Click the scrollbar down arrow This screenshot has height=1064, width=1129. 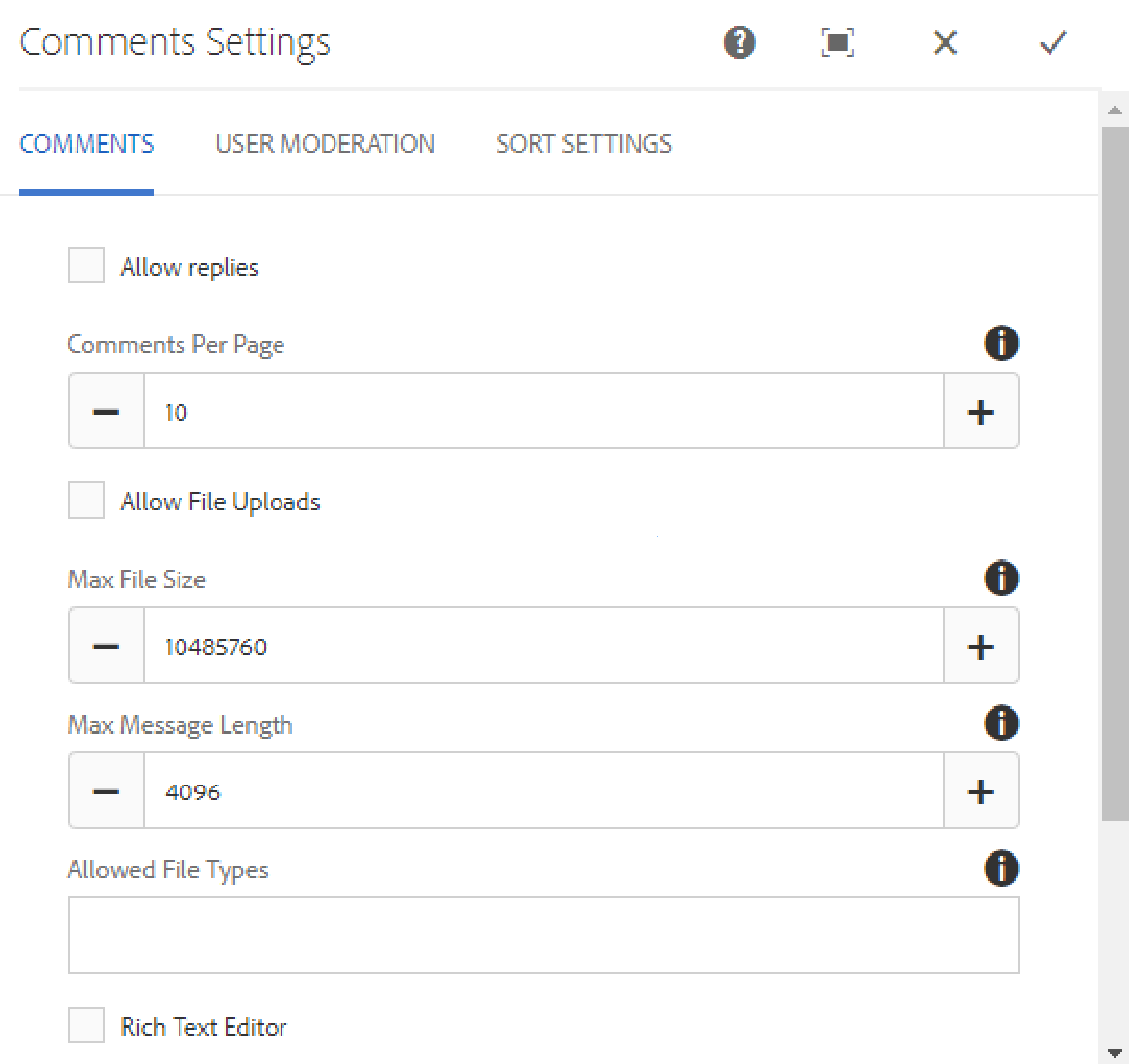coord(1114,1053)
